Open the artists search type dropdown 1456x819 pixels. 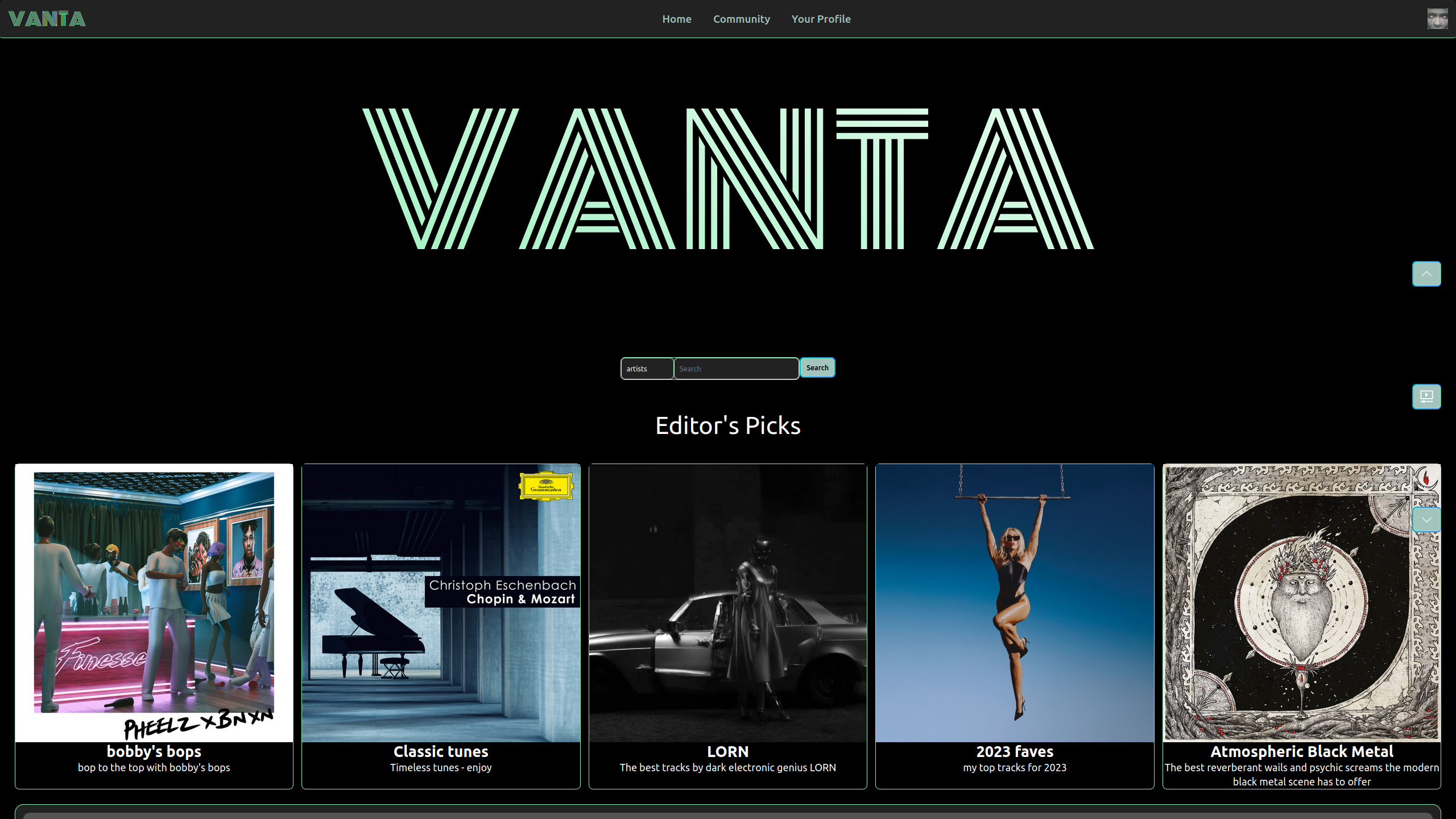point(647,369)
